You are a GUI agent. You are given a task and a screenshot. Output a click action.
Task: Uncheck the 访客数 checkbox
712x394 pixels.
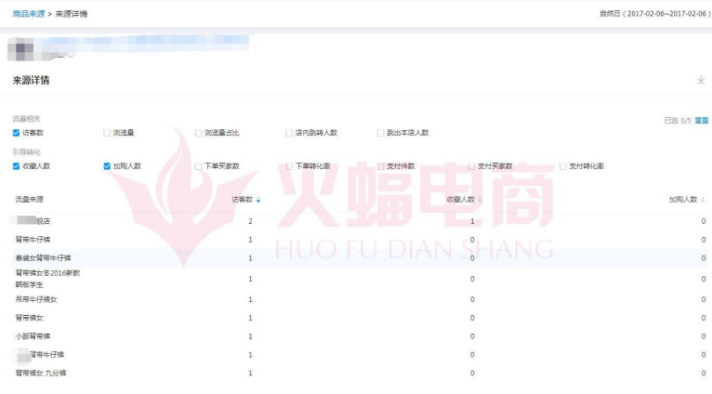16,133
